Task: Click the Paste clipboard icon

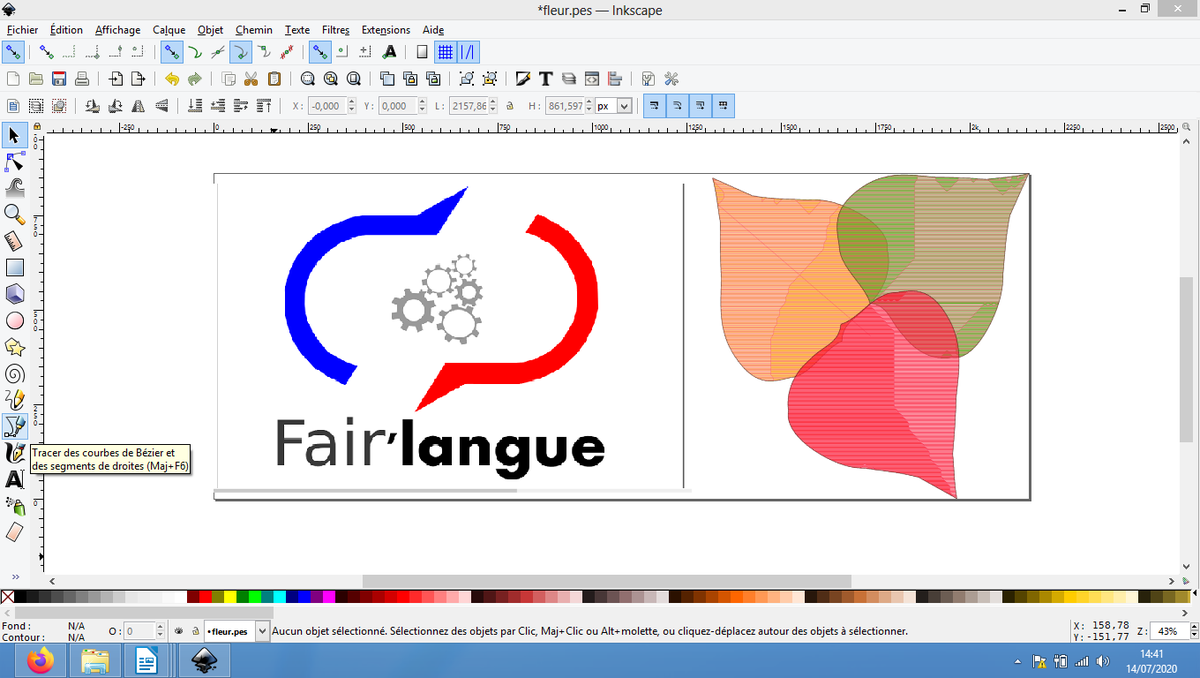Action: (x=274, y=79)
